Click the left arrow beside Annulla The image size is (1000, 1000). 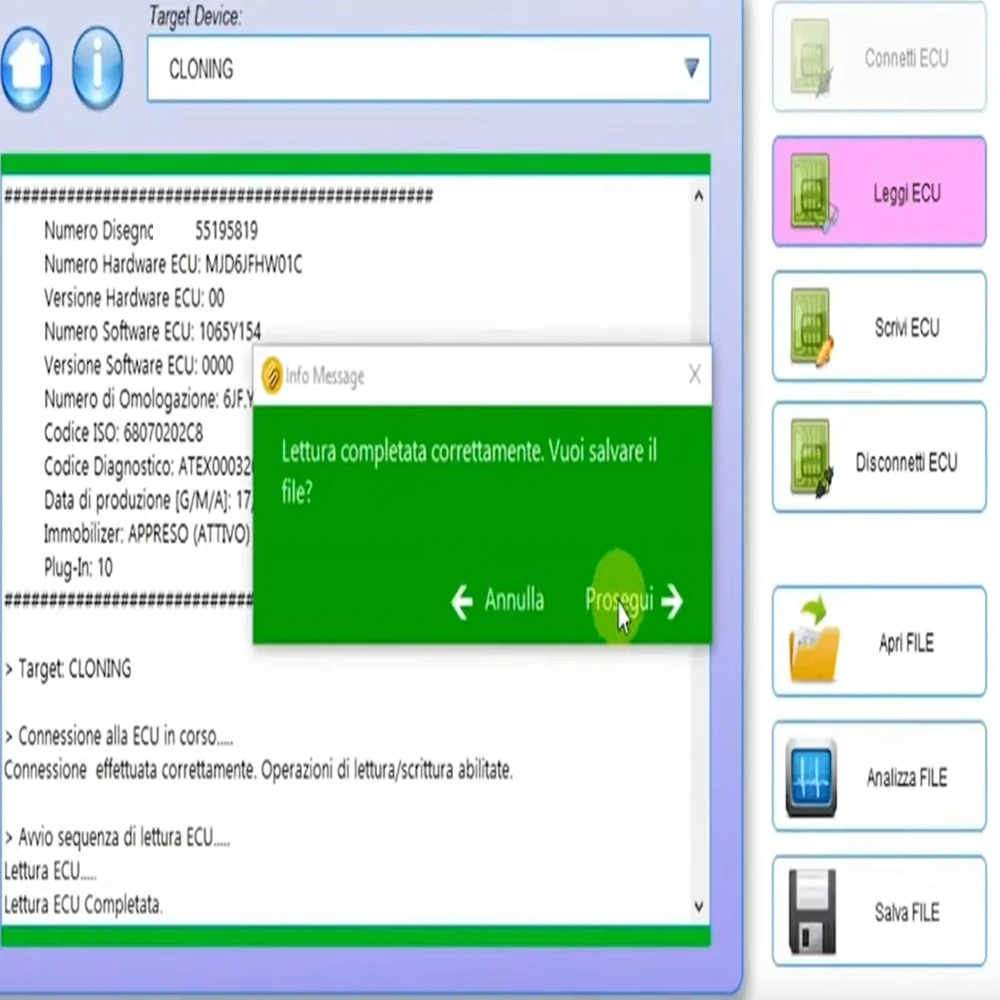462,602
